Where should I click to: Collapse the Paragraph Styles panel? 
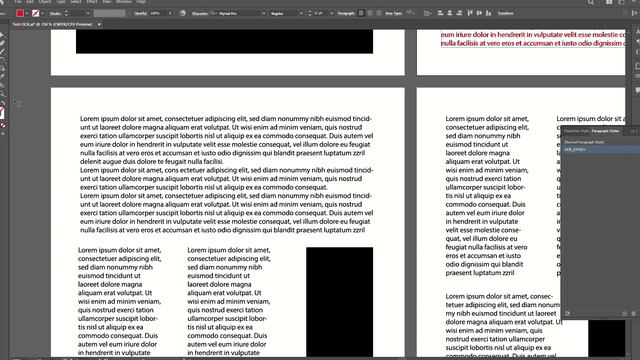click(632, 131)
